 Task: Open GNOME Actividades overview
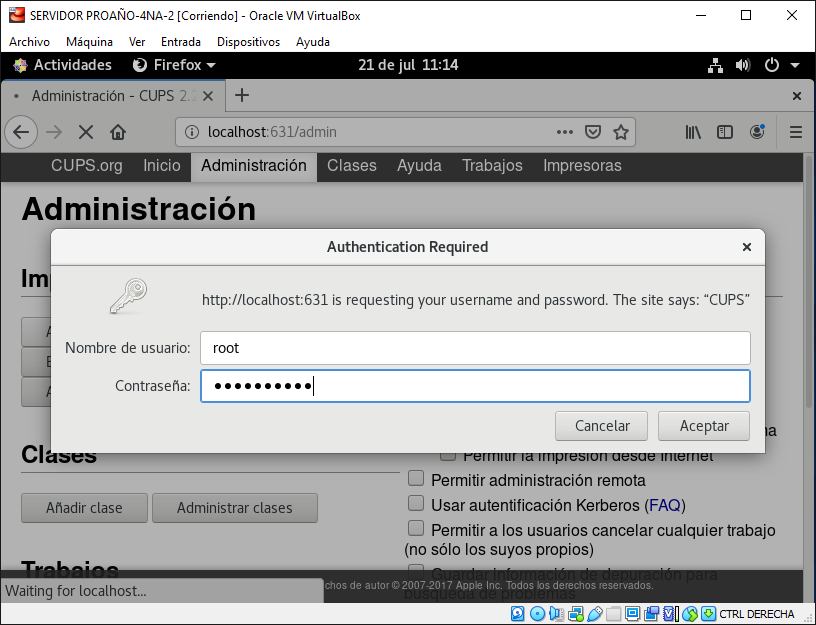(62, 65)
